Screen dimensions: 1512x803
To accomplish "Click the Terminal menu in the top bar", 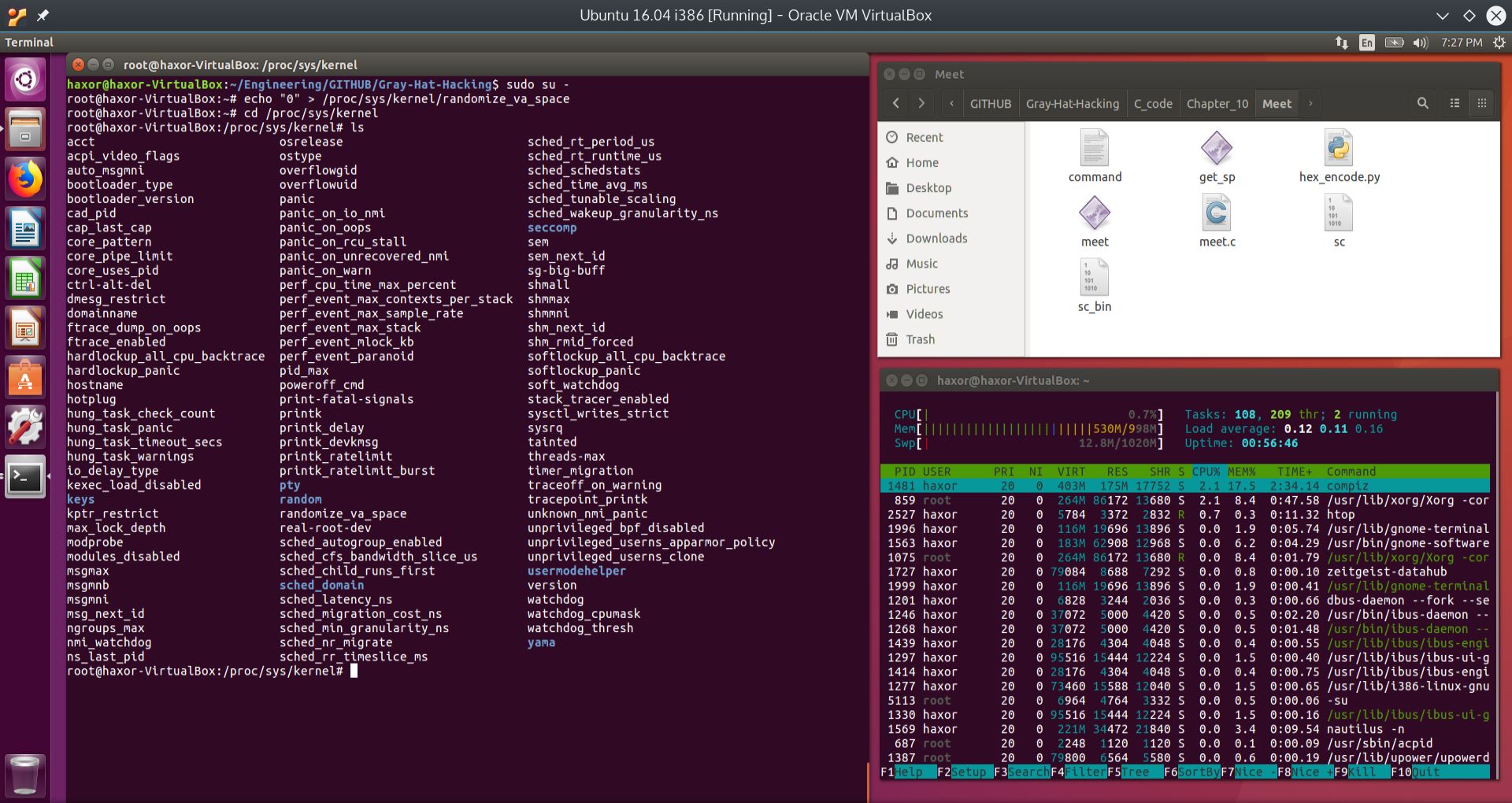I will 29,43.
